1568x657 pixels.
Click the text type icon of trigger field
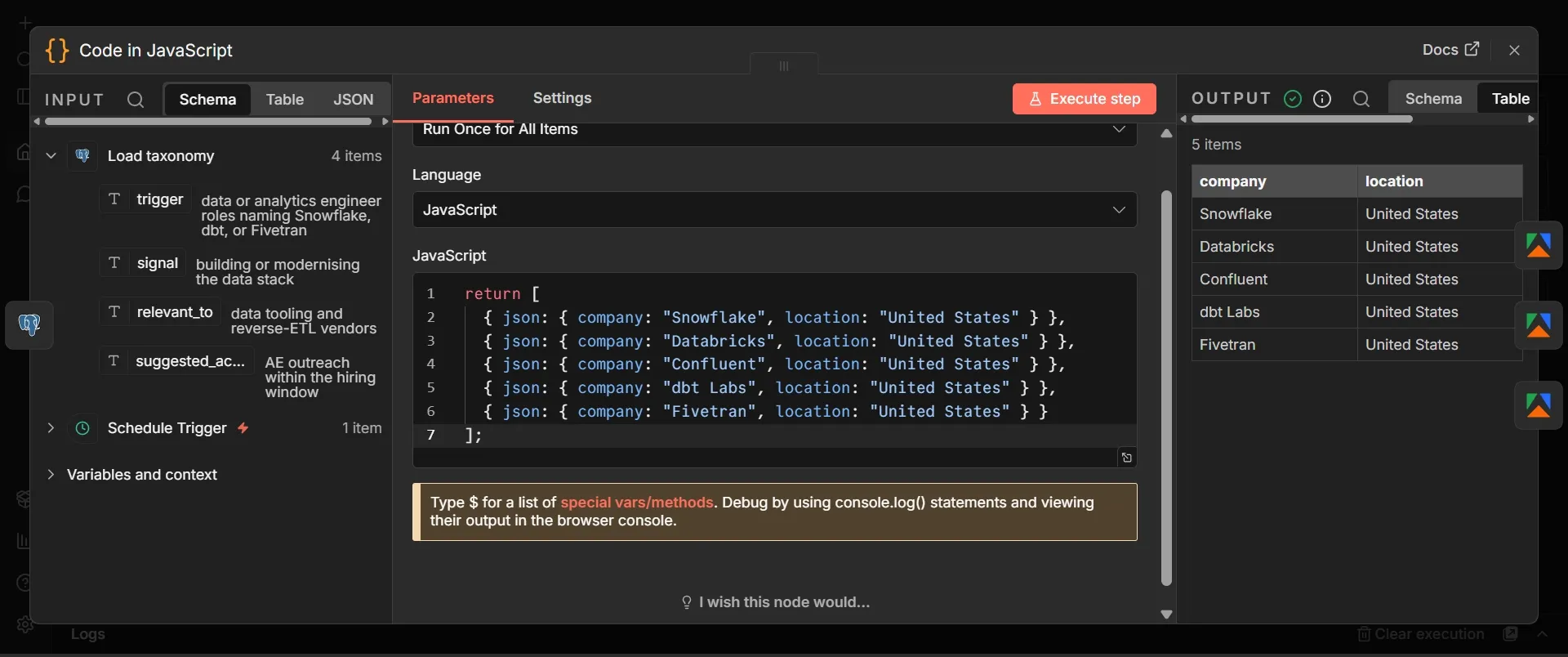click(114, 199)
